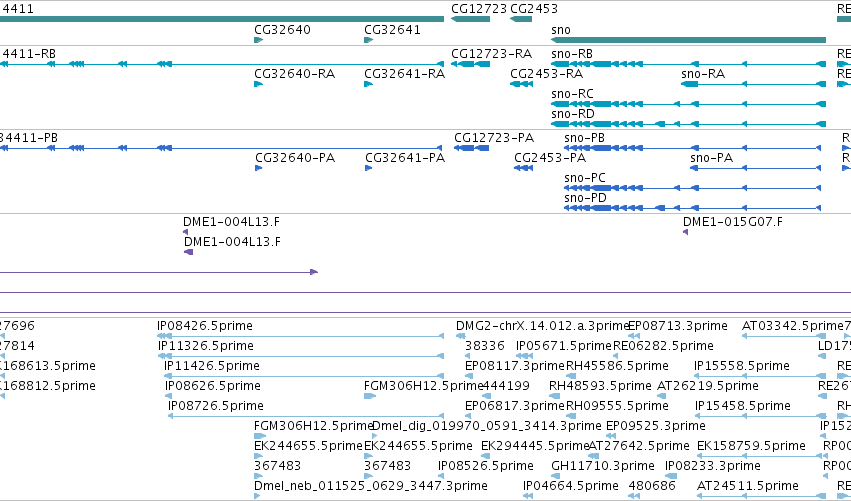Open EST RE06282.5prime
Screen dimensions: 851x501
tap(615, 356)
